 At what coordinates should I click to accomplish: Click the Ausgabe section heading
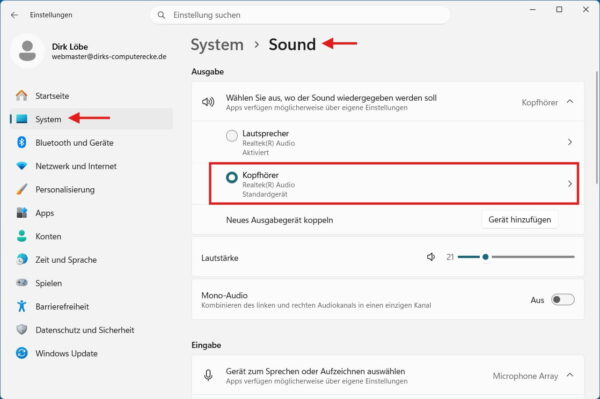click(207, 72)
